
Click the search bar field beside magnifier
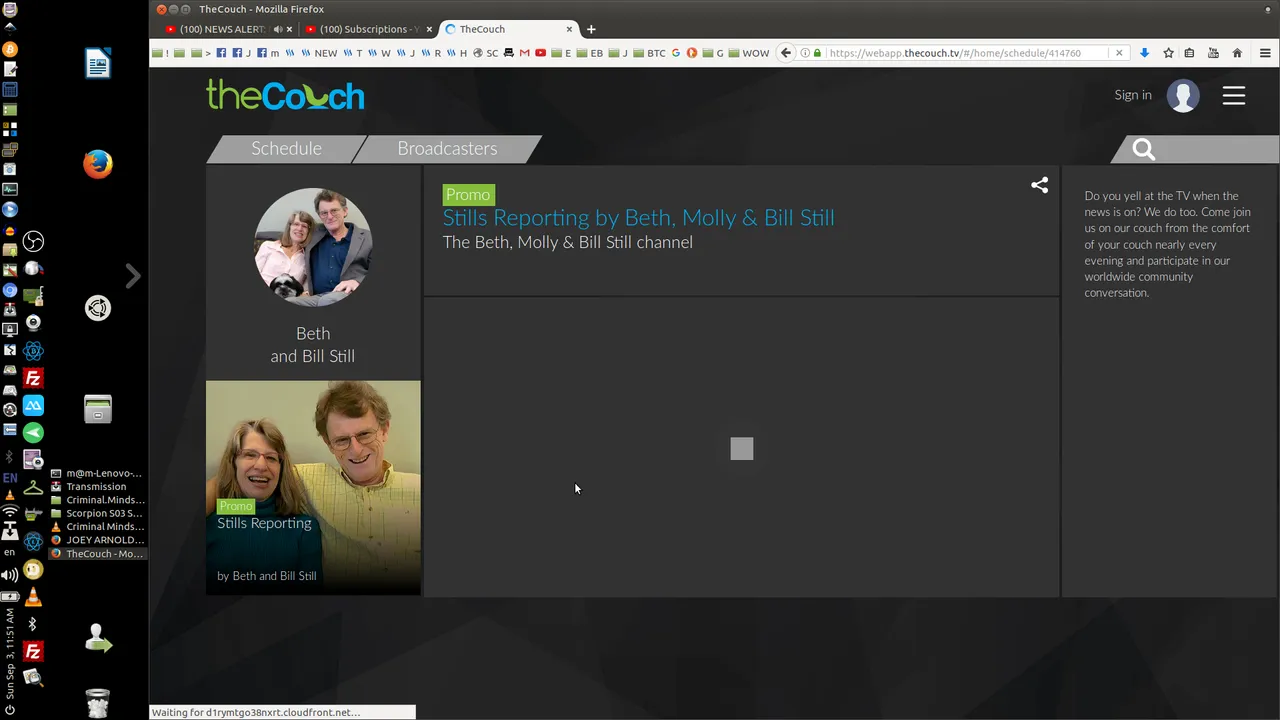coord(1220,149)
